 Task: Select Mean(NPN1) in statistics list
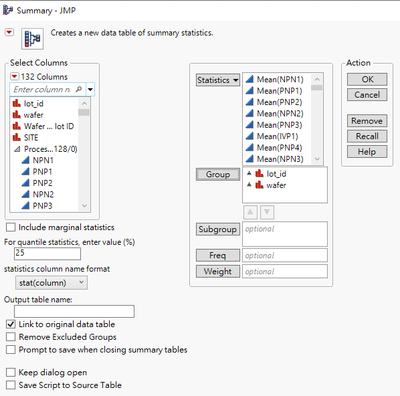click(x=280, y=79)
